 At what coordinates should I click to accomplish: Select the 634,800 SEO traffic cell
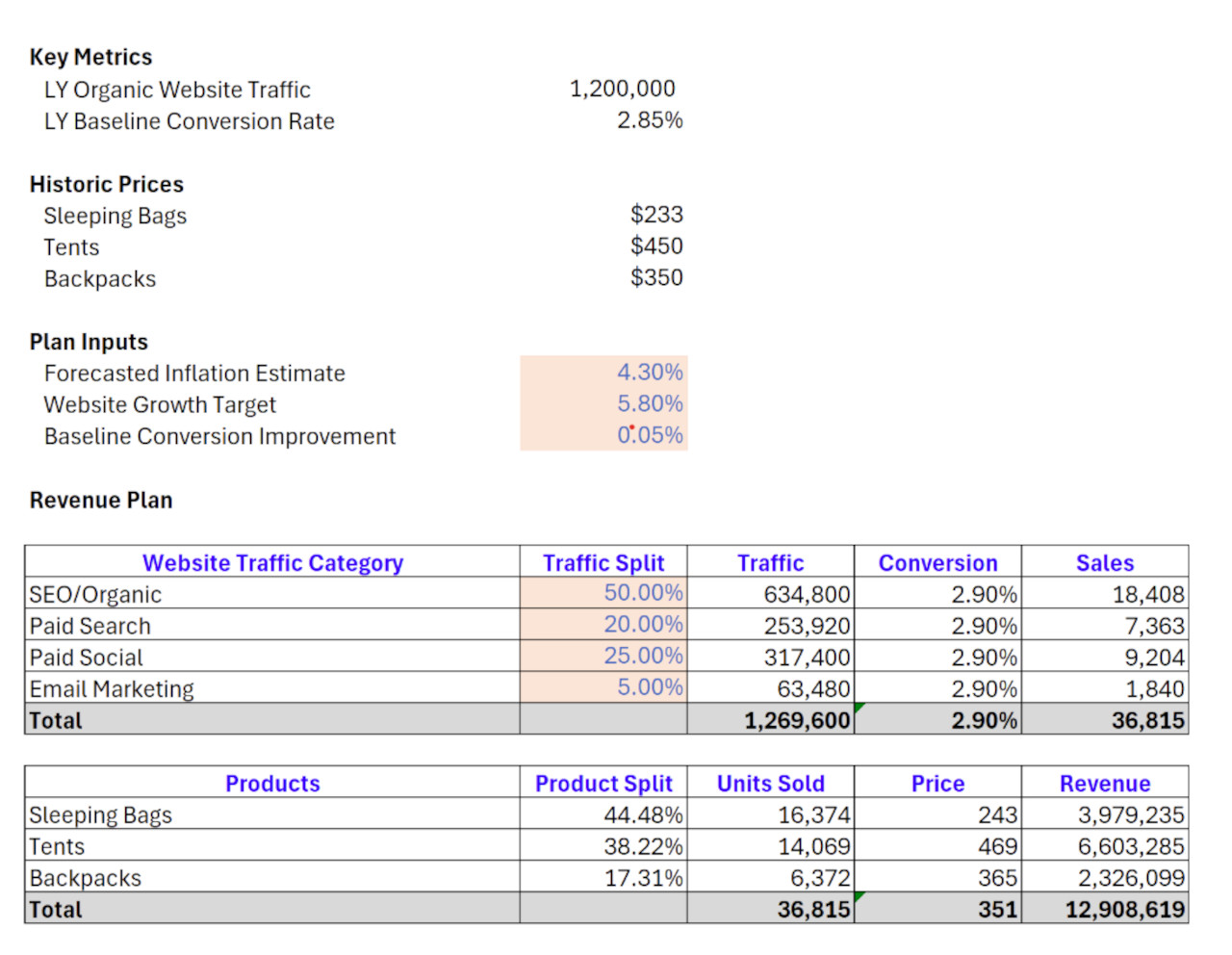[x=771, y=593]
